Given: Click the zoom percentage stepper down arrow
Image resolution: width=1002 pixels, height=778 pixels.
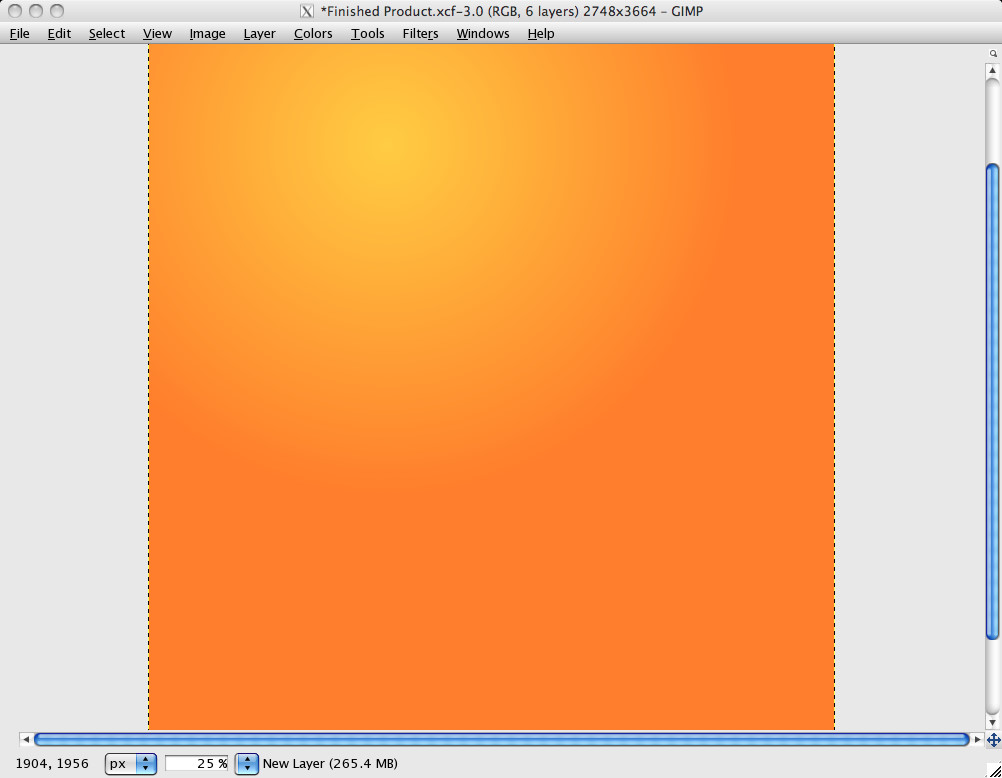Looking at the screenshot, I should [x=246, y=768].
